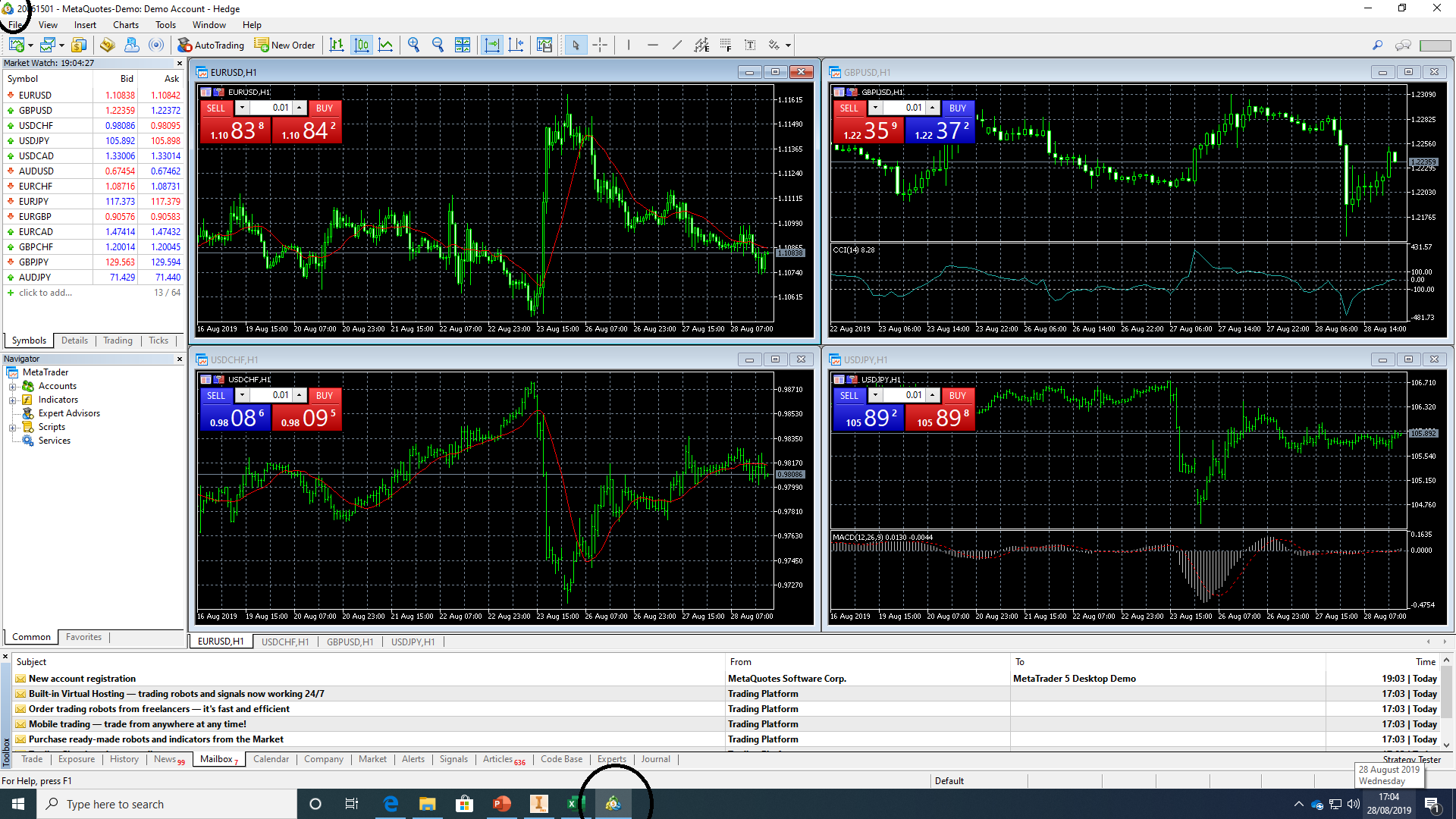Click 'click to add...' in Market Watch
Image resolution: width=1456 pixels, height=819 pixels.
tap(45, 293)
